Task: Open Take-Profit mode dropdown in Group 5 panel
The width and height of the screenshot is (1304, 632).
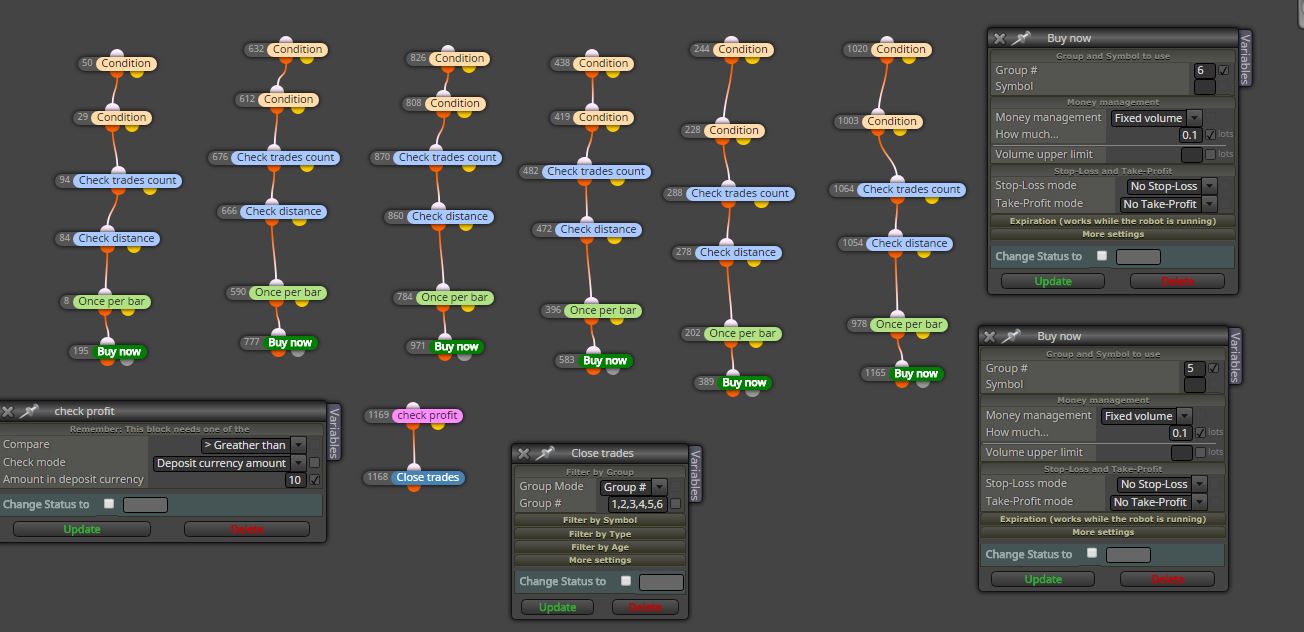Action: coord(1157,502)
